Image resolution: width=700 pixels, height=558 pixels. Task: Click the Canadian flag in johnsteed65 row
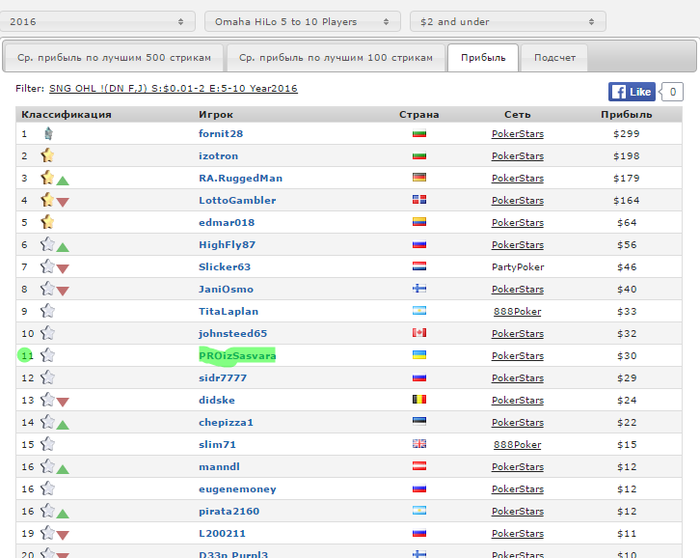pos(419,333)
